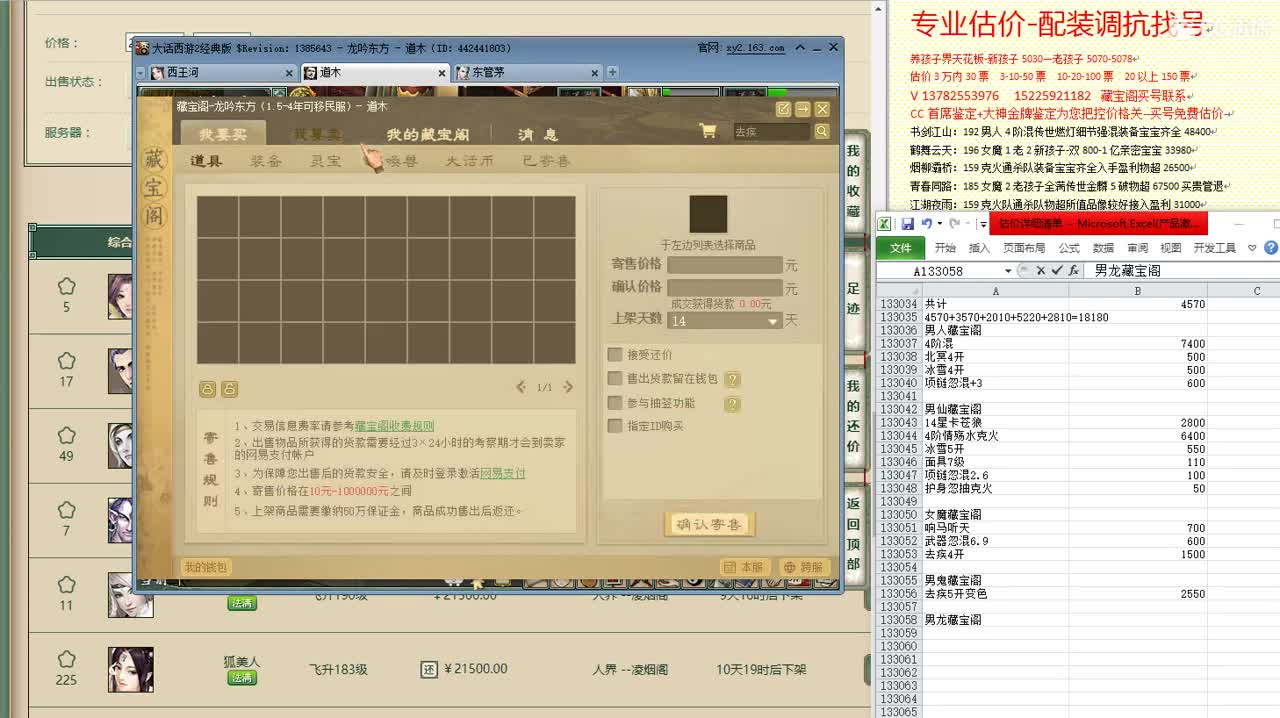Open help icon beside 售出货款留在钱包

[x=732, y=379]
